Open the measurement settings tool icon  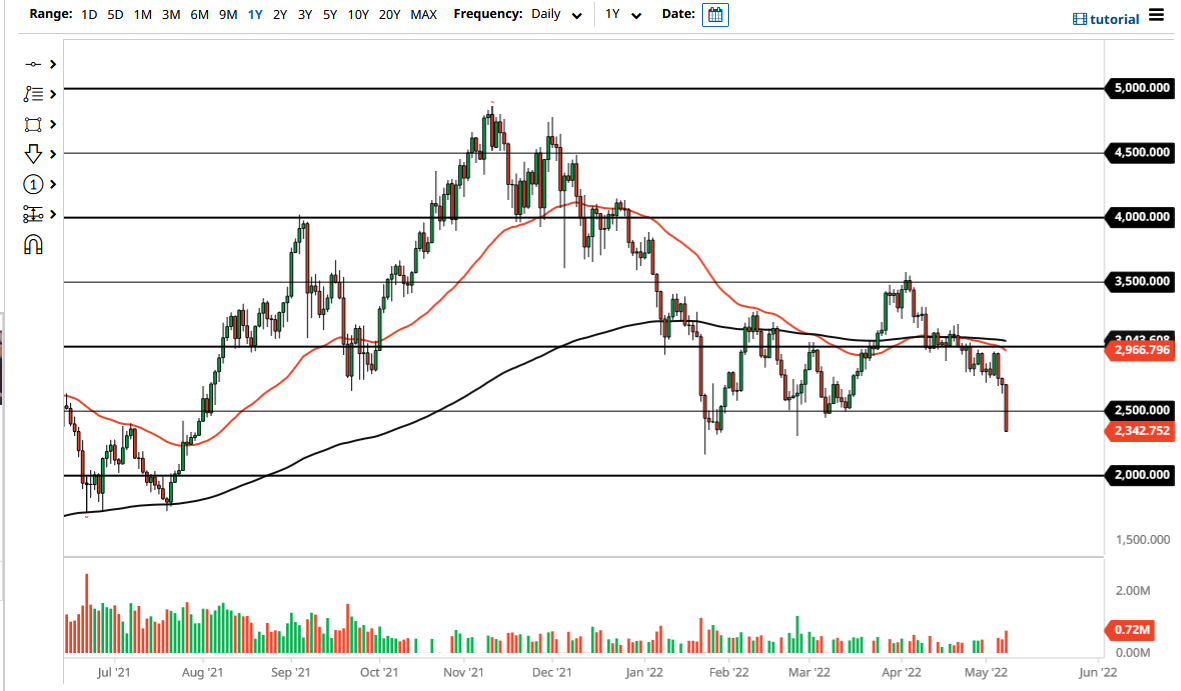pyautogui.click(x=32, y=215)
